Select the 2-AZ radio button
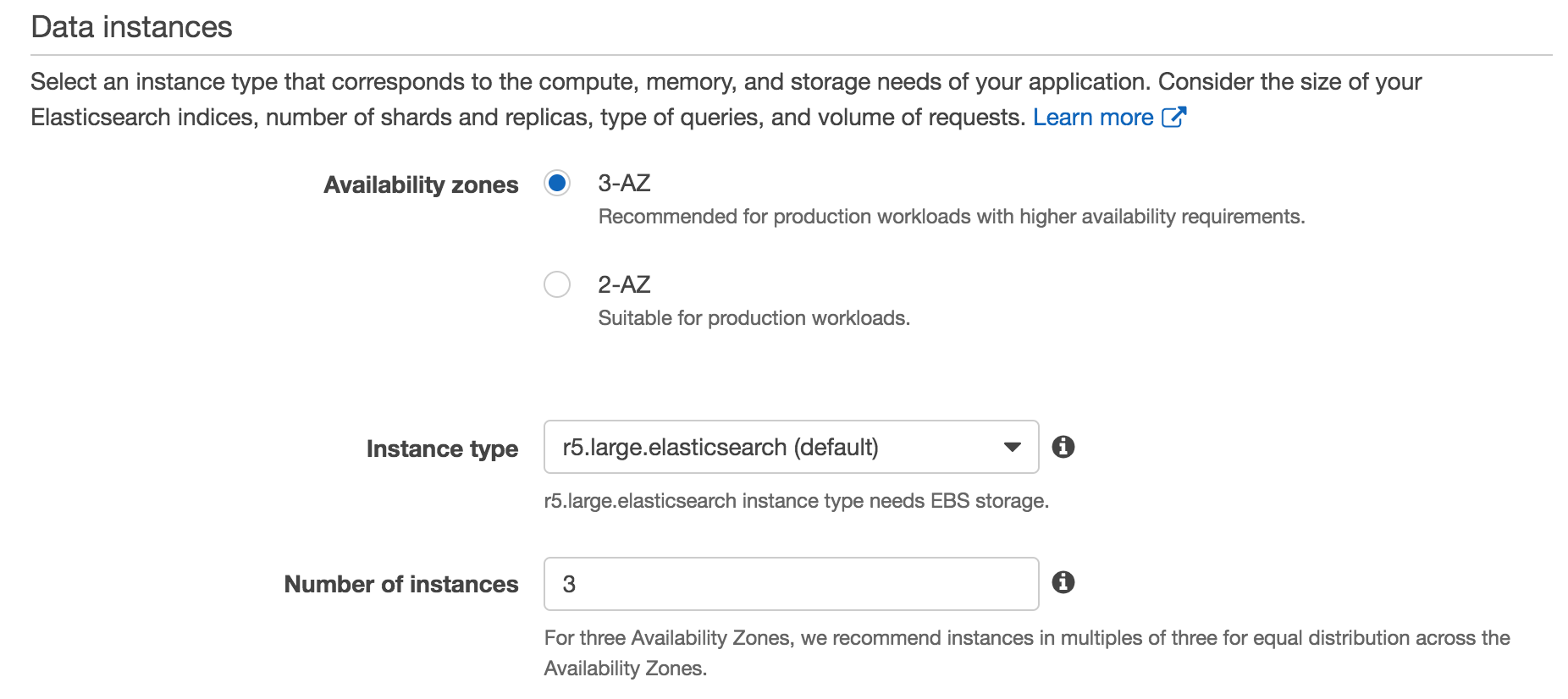1568x699 pixels. (557, 284)
